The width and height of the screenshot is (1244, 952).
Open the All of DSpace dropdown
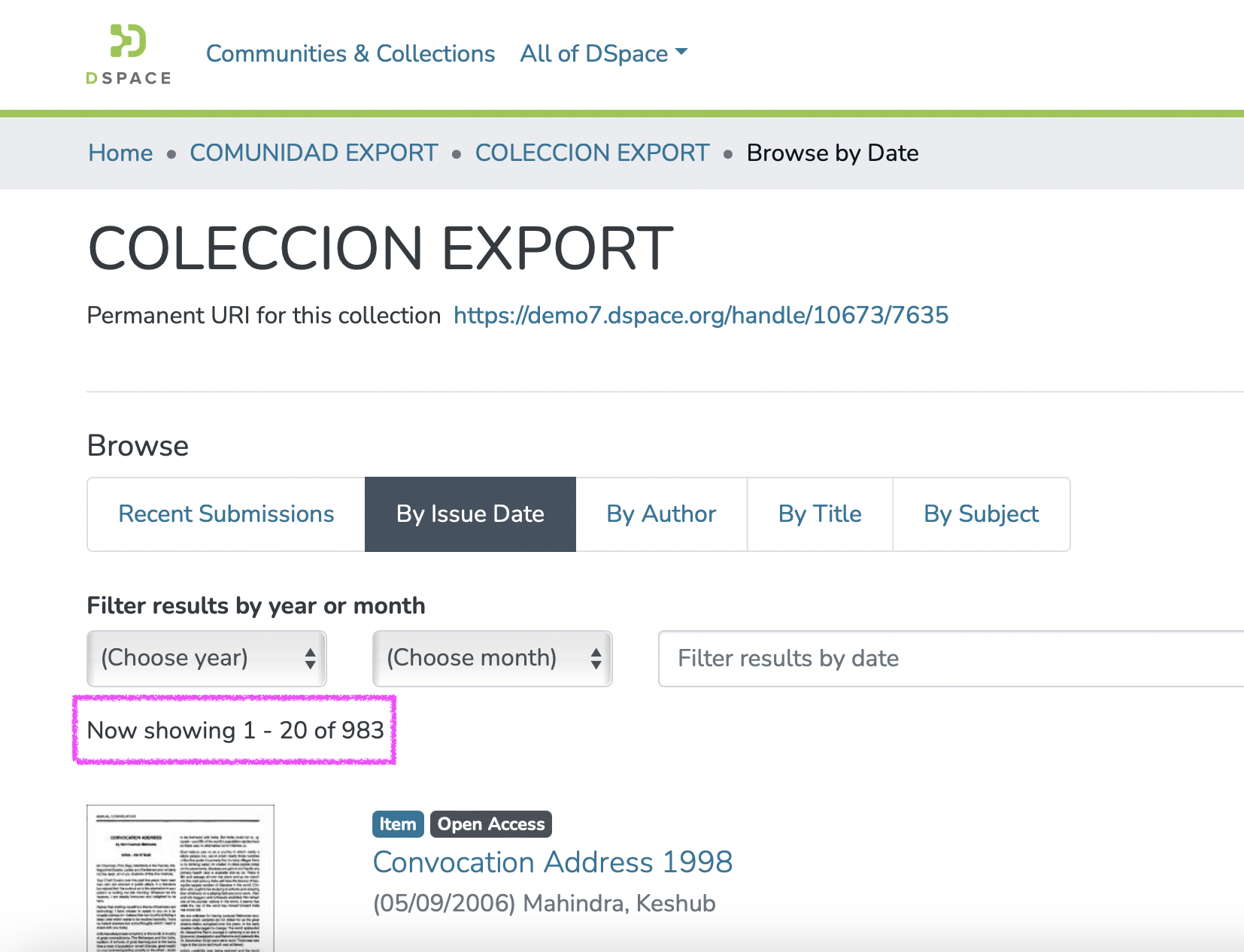point(594,53)
